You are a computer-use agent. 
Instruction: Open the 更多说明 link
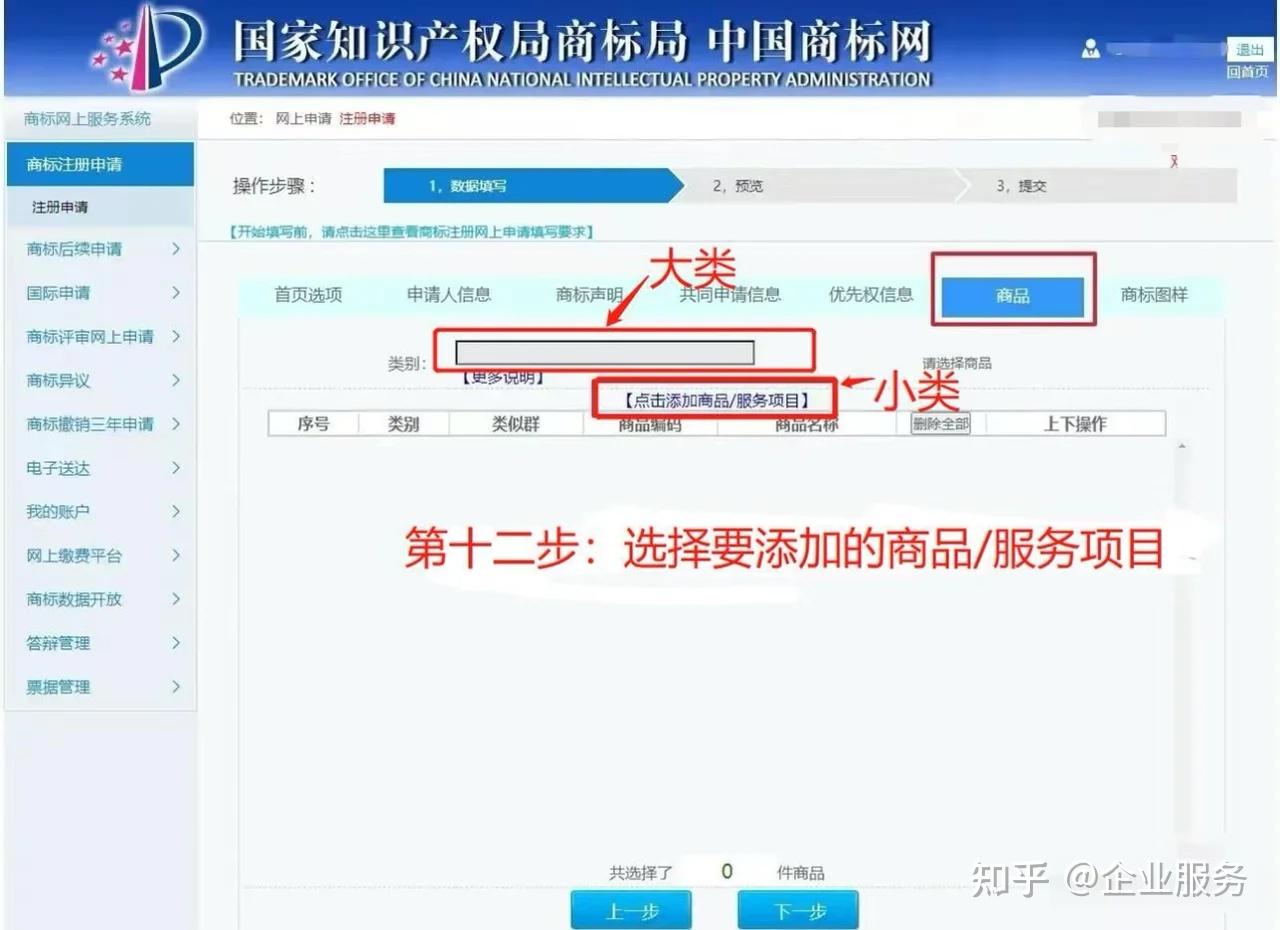[502, 378]
